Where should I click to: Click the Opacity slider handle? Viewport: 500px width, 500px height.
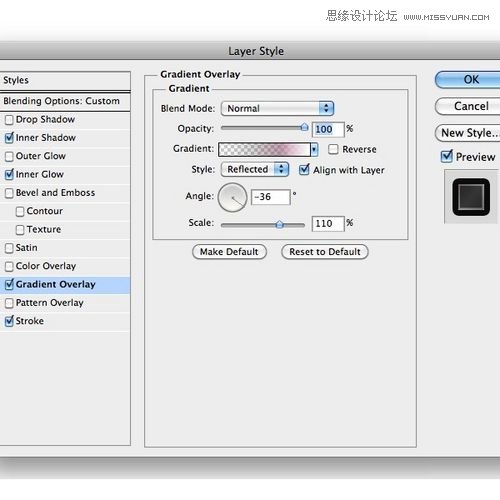point(304,127)
